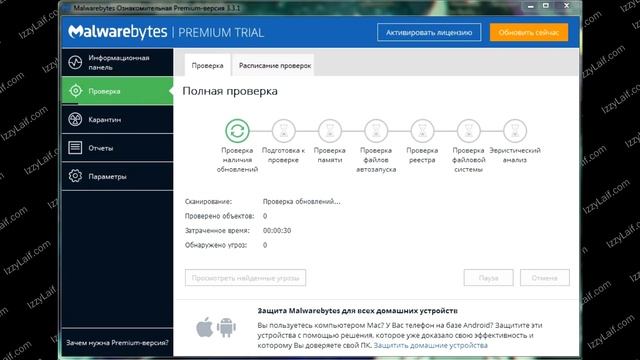Screen dimensions: 640x360
Task: Select the Проверка scan target icon
Action: pos(76,91)
